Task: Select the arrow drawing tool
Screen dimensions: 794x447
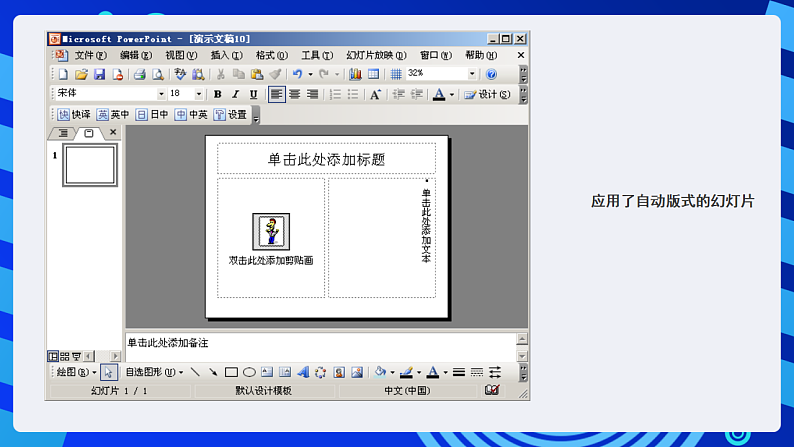Action: (213, 373)
